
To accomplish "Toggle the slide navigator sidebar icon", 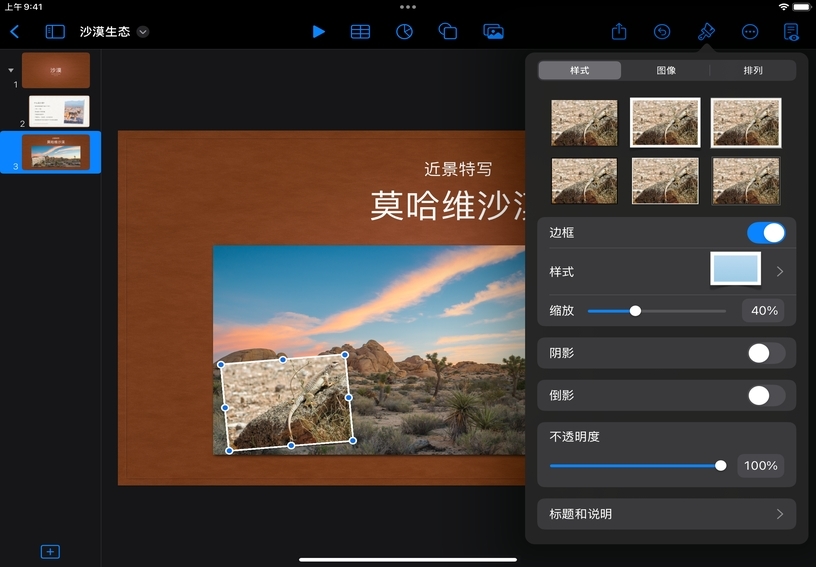I will click(55, 31).
